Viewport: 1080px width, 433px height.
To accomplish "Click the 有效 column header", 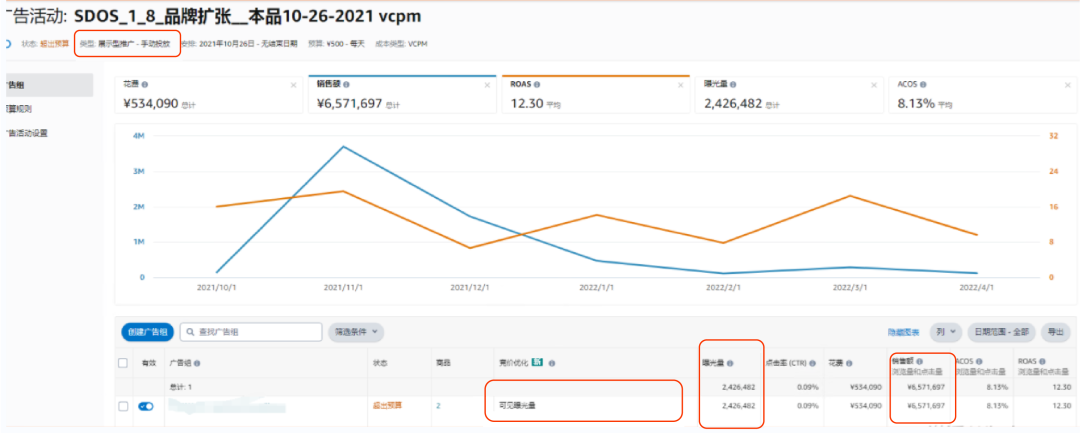I will [x=148, y=363].
